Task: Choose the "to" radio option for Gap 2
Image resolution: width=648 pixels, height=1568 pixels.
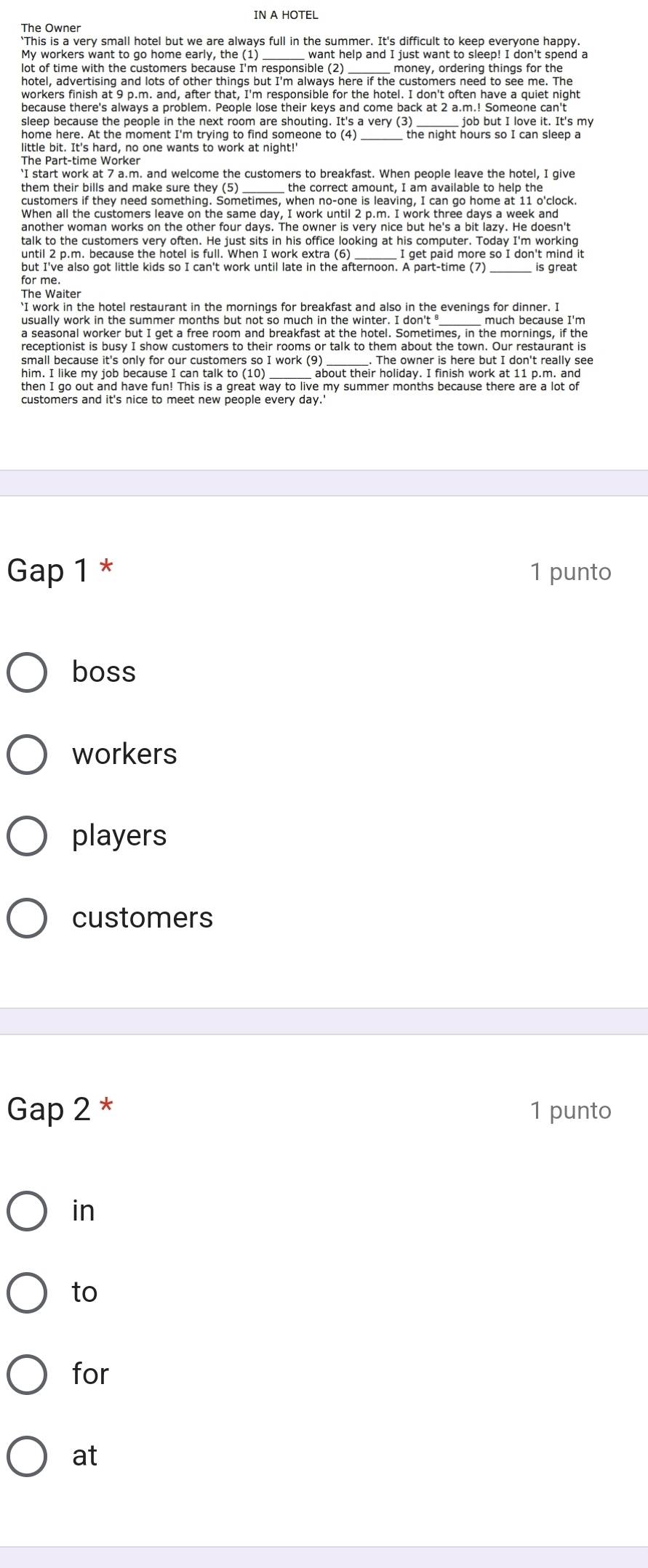Action: click(x=28, y=1292)
